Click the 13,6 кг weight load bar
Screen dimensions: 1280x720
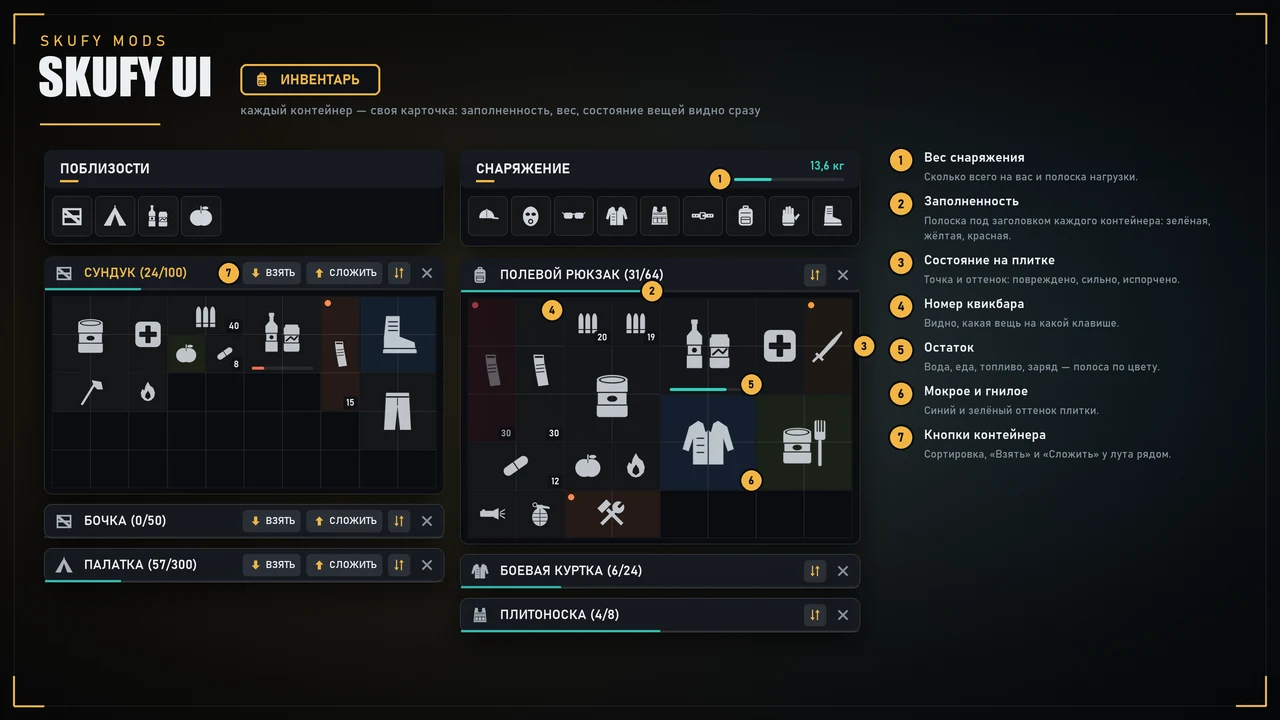(789, 179)
